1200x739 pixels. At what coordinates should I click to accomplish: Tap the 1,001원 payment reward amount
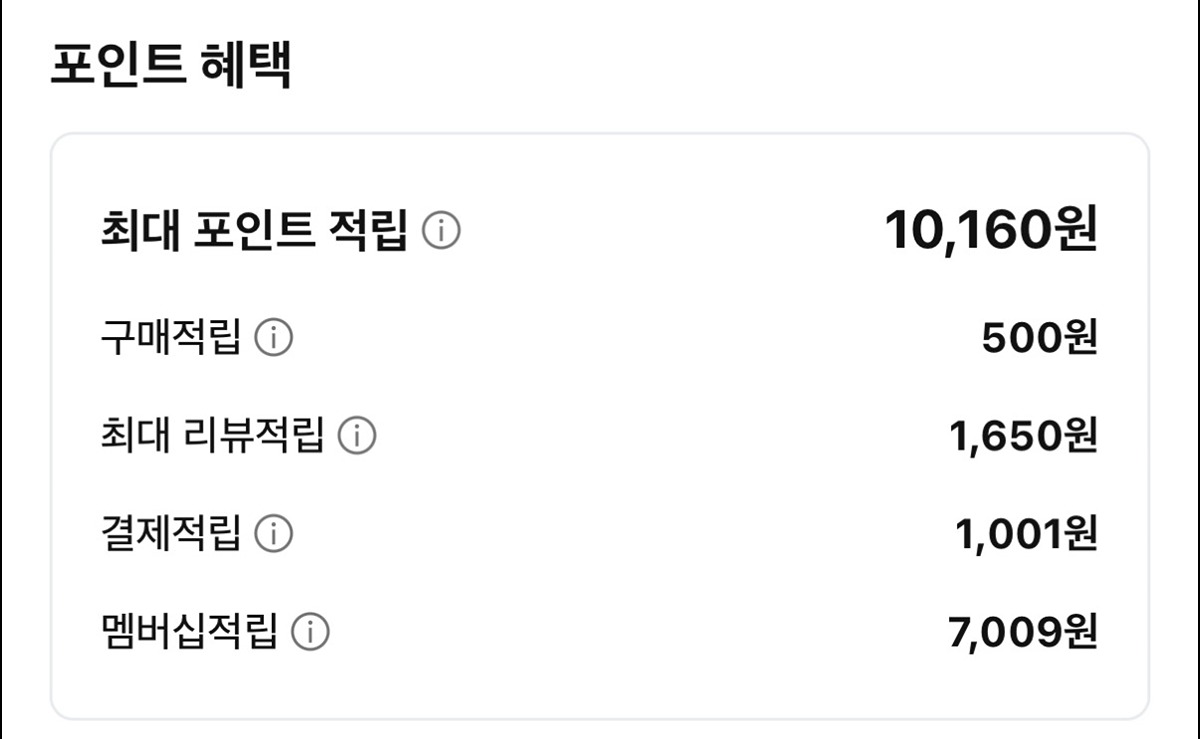click(x=1026, y=534)
